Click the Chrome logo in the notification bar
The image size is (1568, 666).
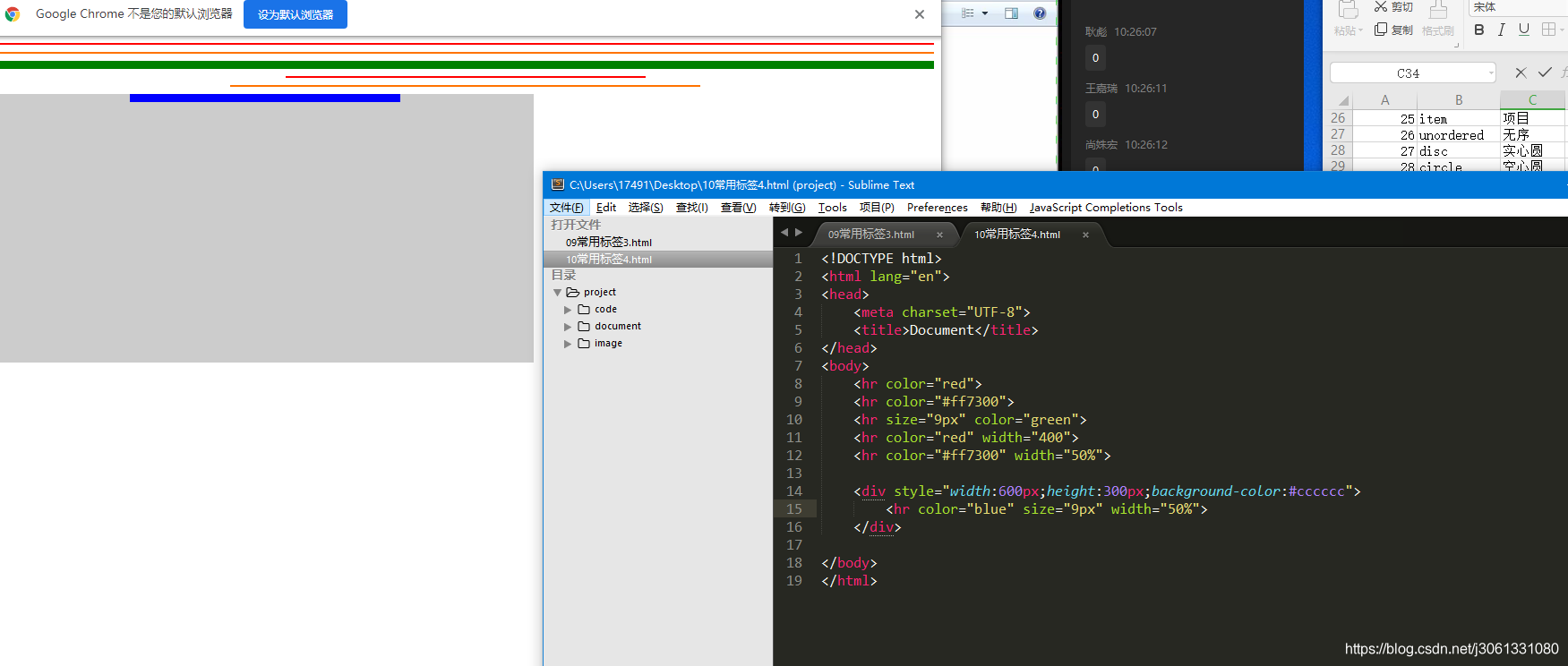13,14
